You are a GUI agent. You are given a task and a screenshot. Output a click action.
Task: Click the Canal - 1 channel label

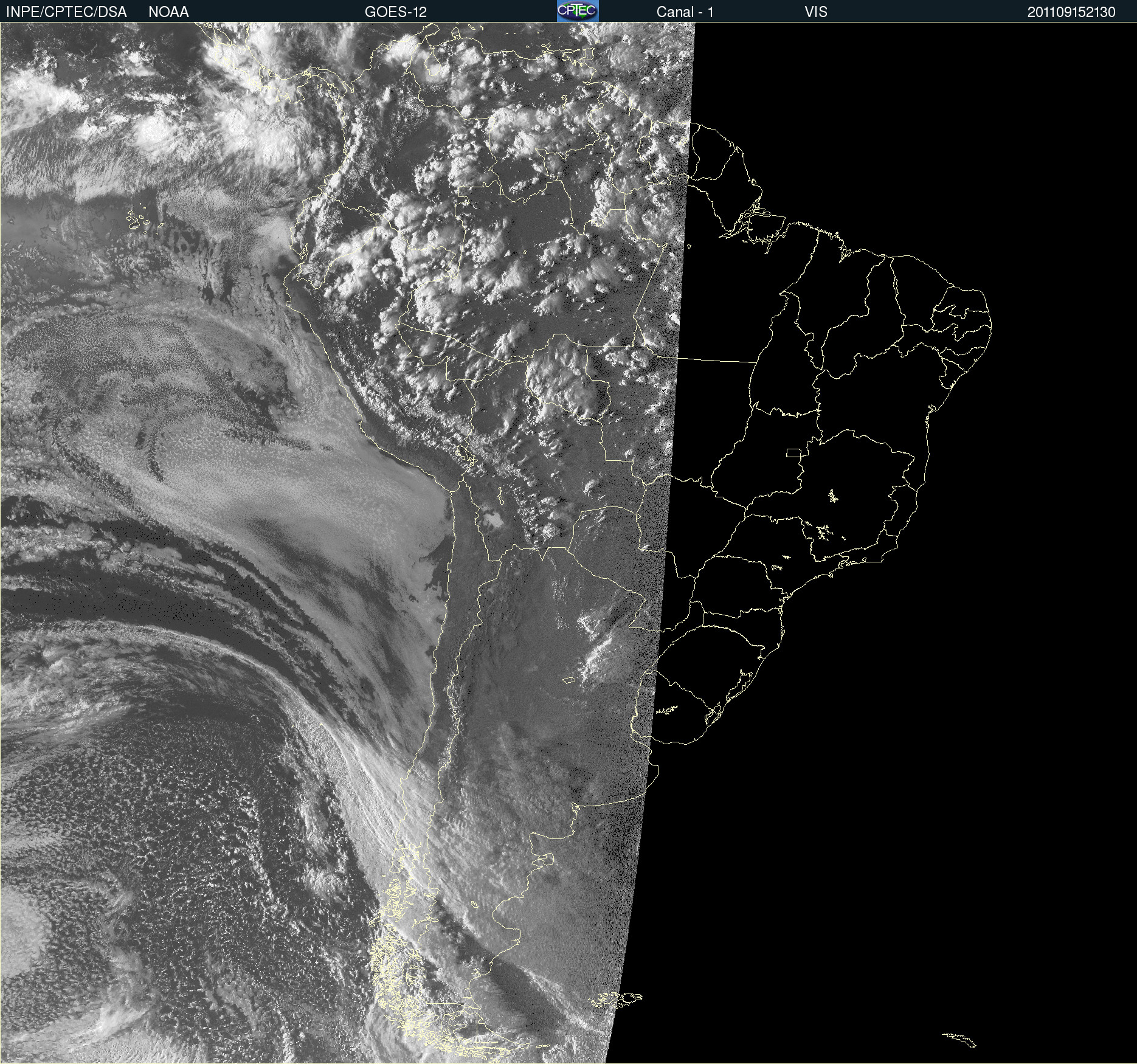click(x=685, y=12)
